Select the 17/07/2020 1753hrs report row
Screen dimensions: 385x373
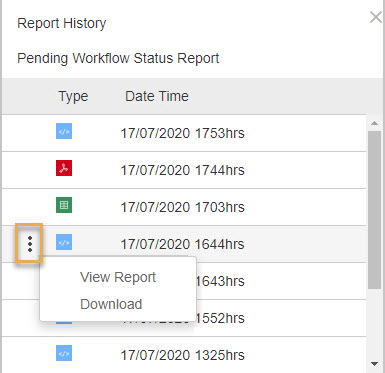point(184,133)
